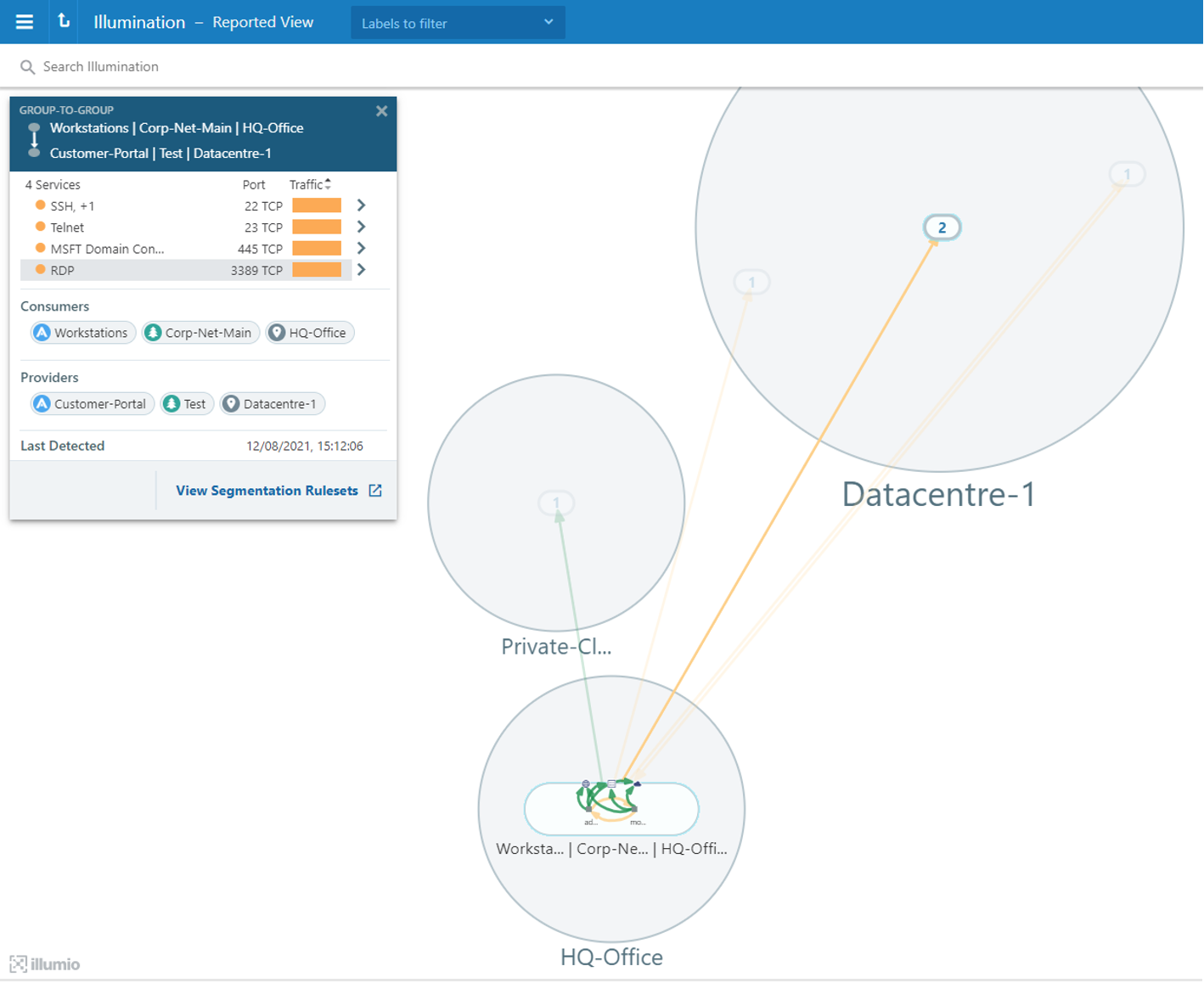Click the search magnifier icon
This screenshot has width=1204, height=983.
click(27, 66)
